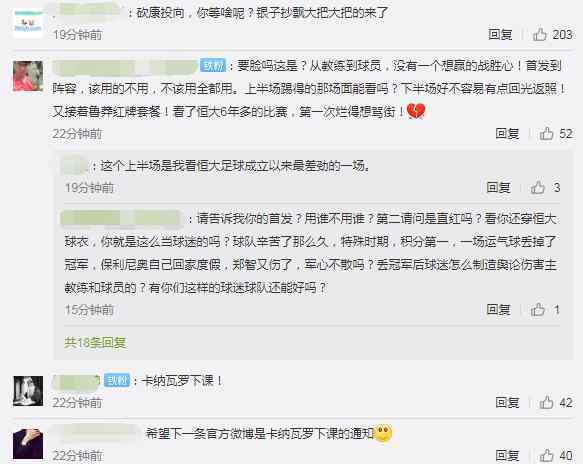Open the top commenter's avatar thumbnail
The image size is (583, 464).
coord(28,23)
